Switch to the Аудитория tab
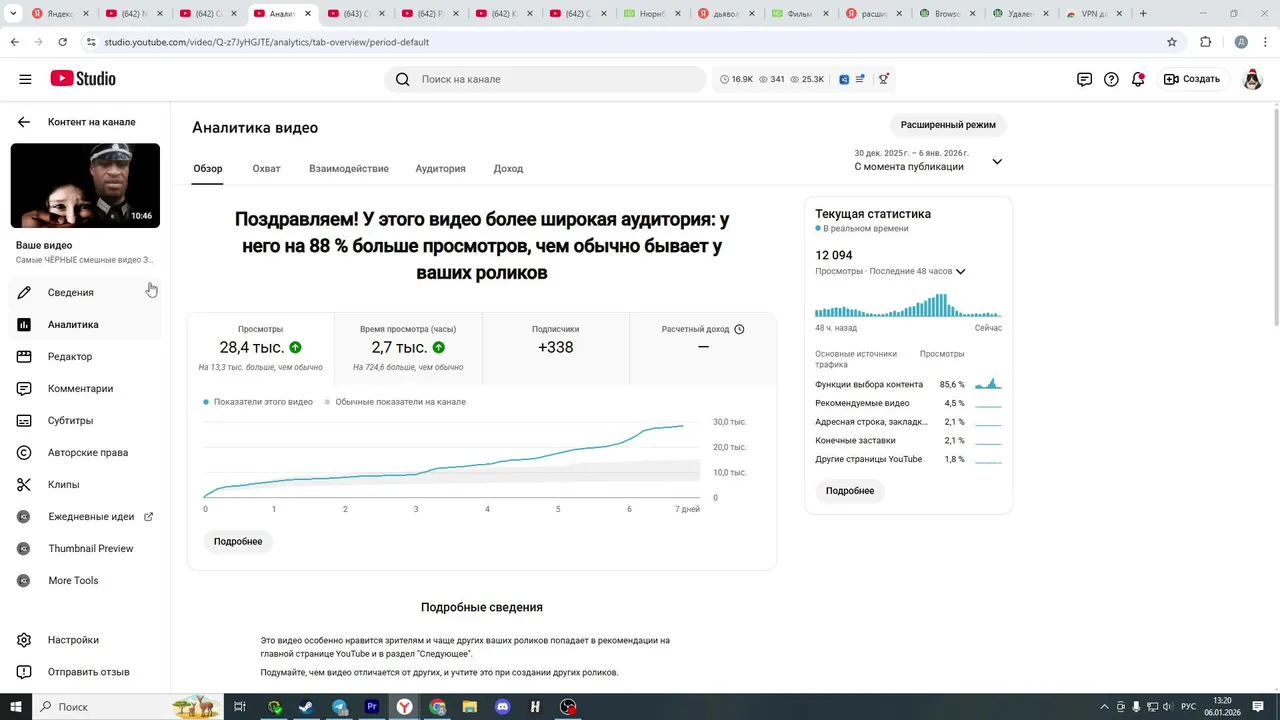This screenshot has height=720, width=1280. (x=441, y=169)
